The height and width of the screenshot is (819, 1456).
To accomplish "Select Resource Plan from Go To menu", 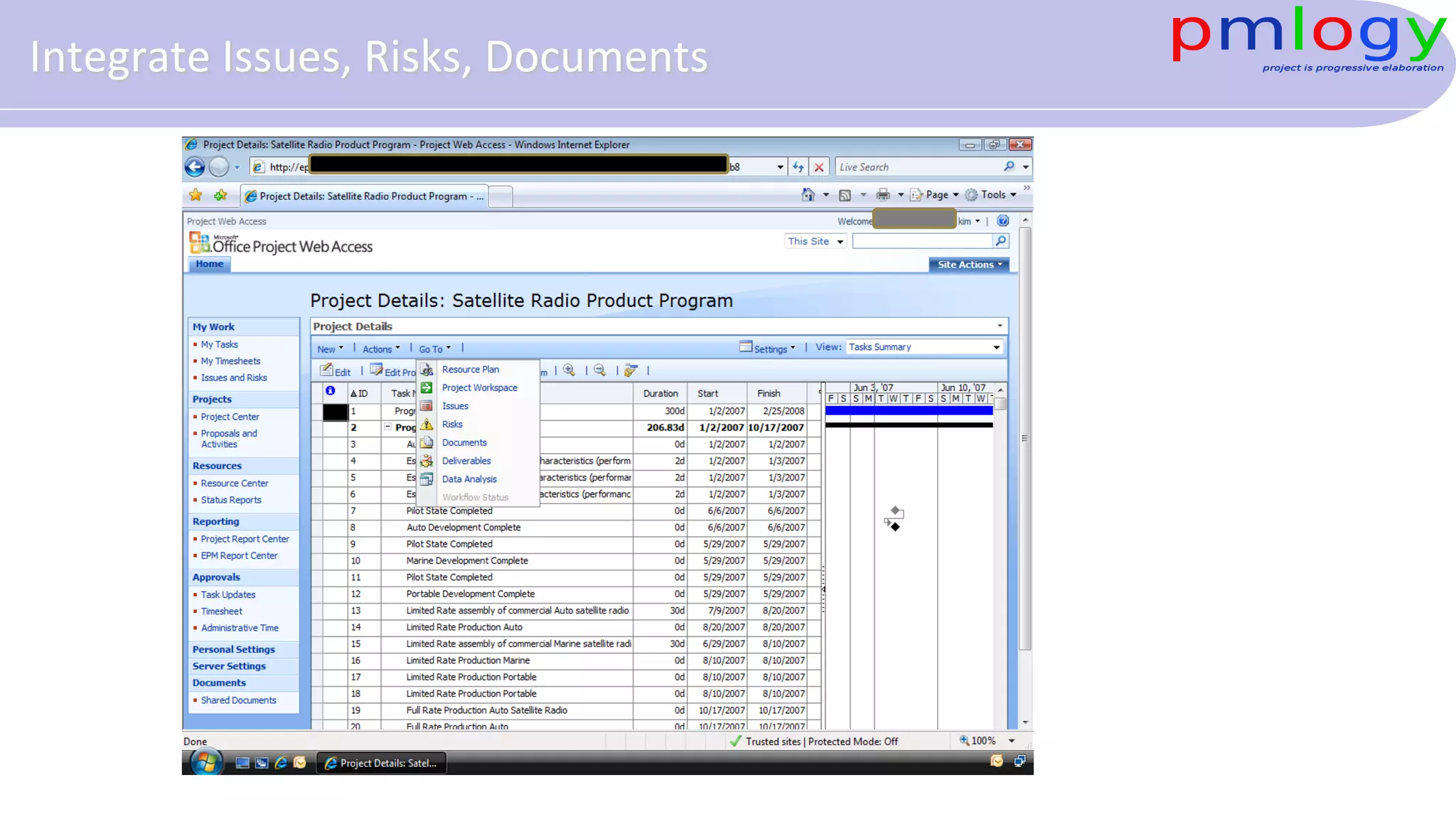I will (x=471, y=370).
